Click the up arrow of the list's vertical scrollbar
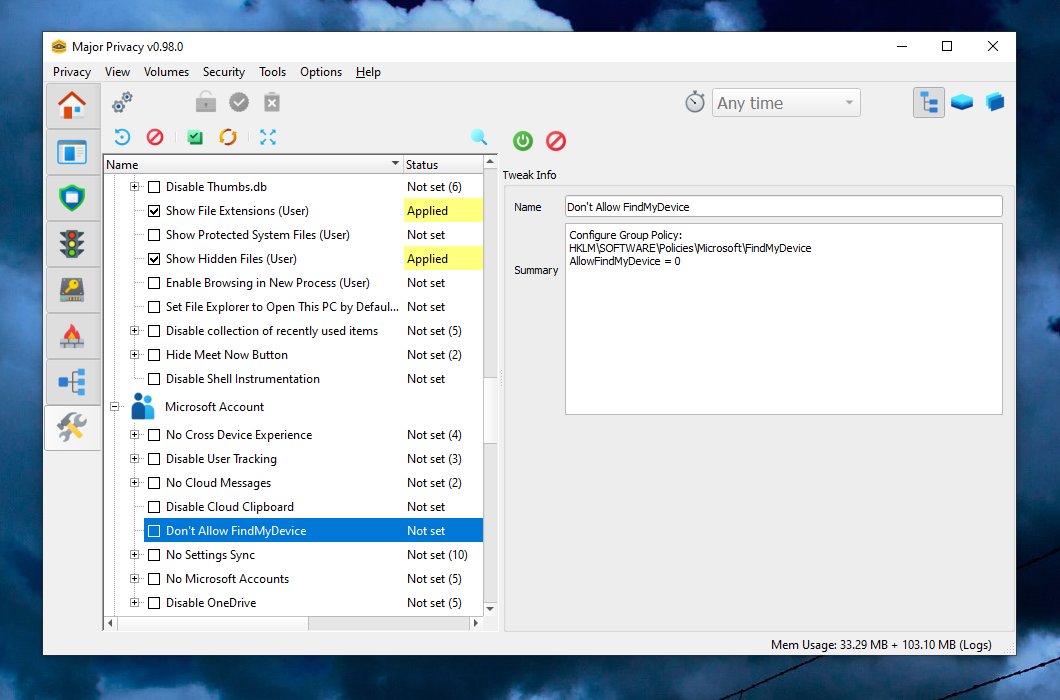The width and height of the screenshot is (1060, 700). point(490,162)
